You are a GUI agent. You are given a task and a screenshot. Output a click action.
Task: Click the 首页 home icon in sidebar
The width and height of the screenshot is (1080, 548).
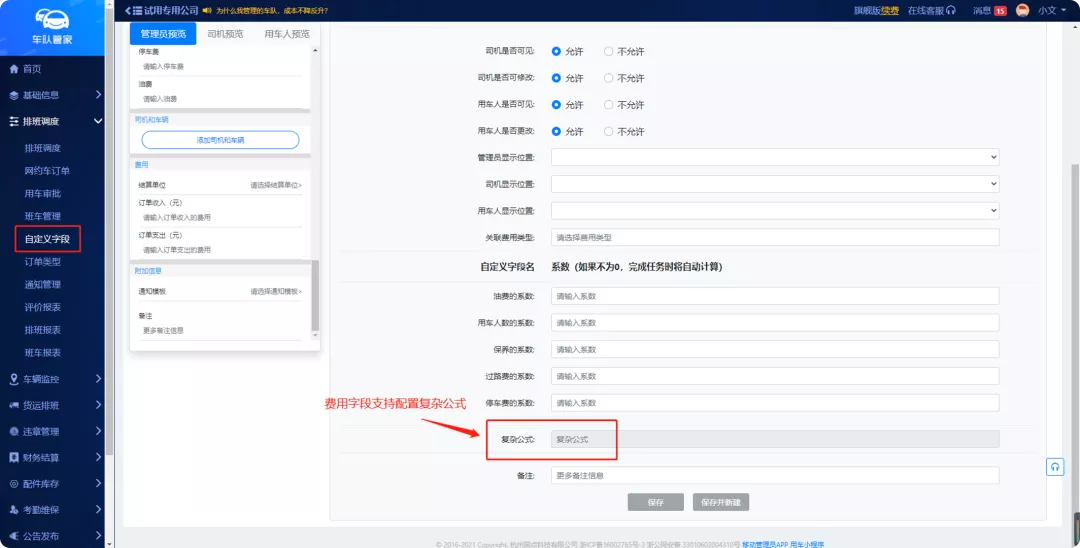click(14, 69)
